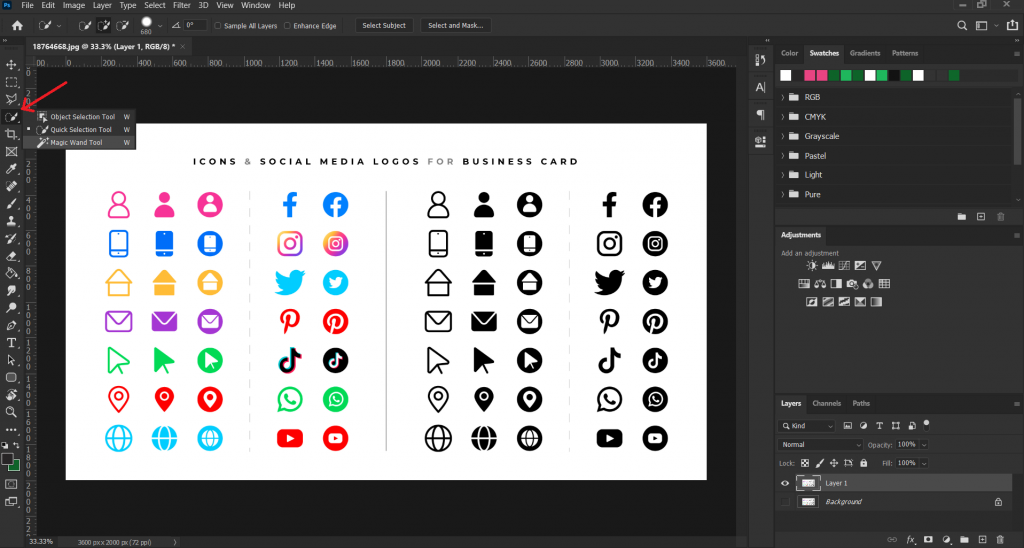The image size is (1024, 548).
Task: Click lock all icon in Layers panel
Action: pyautogui.click(x=863, y=463)
